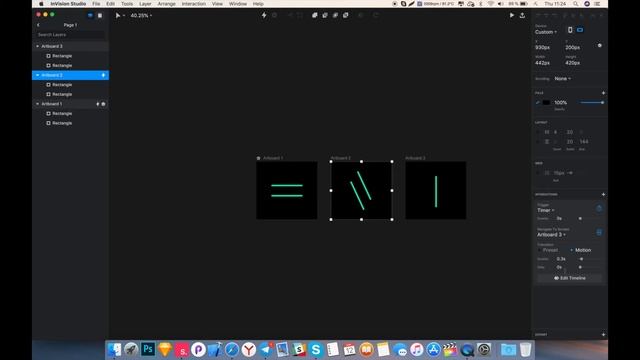Adjust the fill opacity slider
640x360 pixels.
[x=591, y=102]
